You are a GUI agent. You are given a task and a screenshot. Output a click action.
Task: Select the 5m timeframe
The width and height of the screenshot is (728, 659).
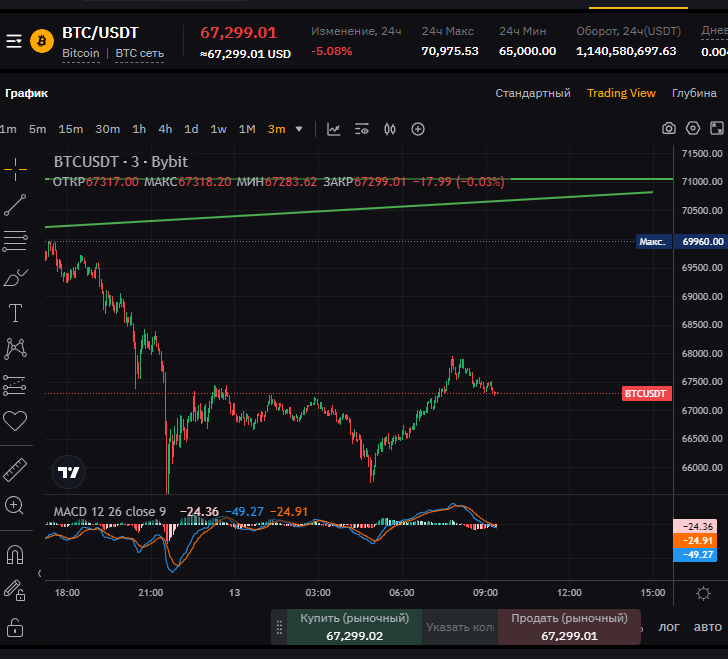(38, 129)
